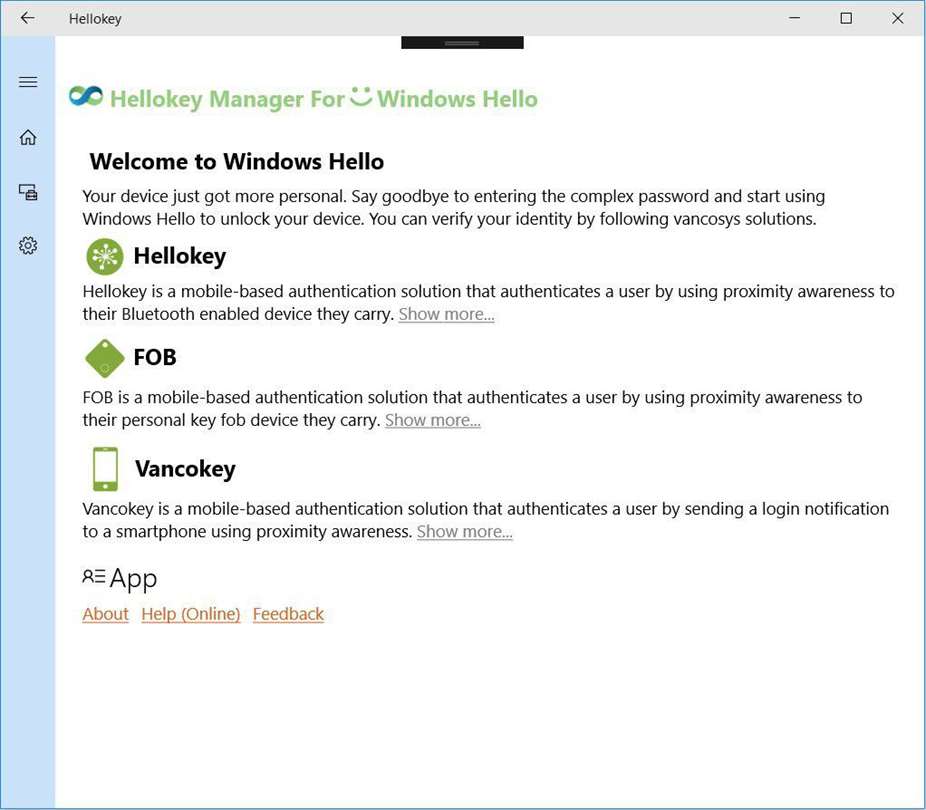
Task: Click the back arrow in title bar
Action: (x=27, y=18)
